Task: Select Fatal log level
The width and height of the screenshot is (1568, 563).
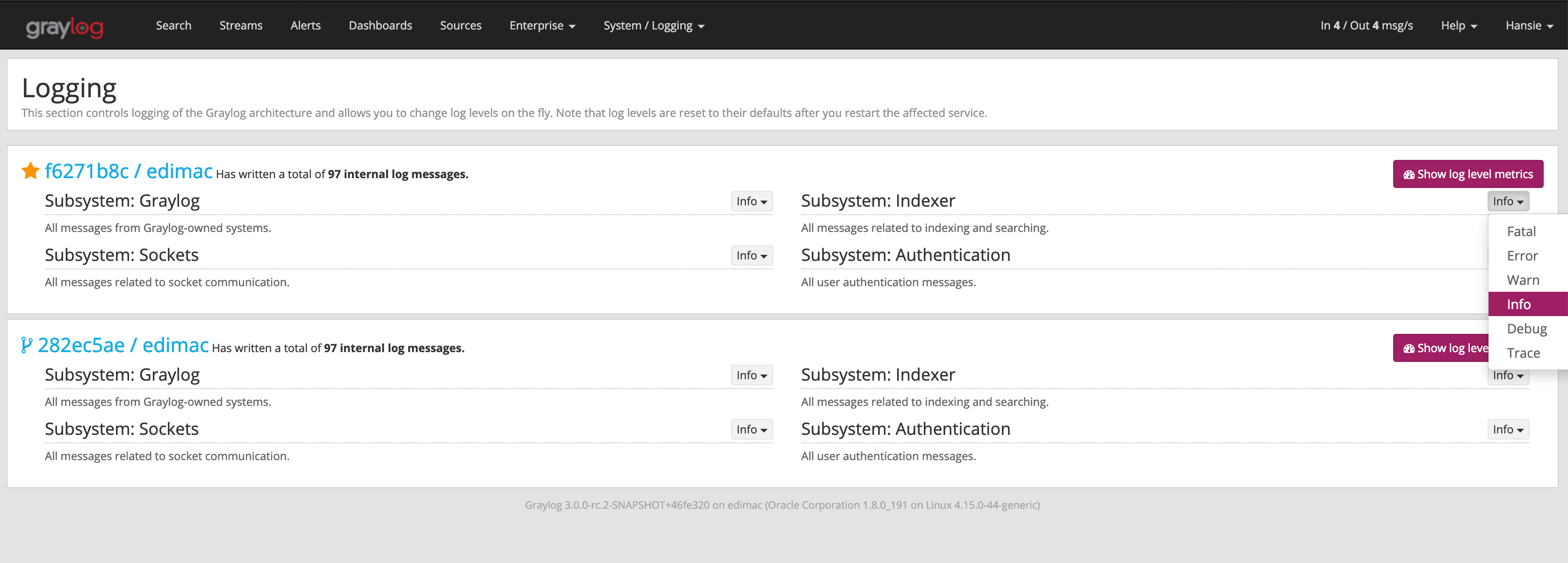Action: pos(1528,231)
